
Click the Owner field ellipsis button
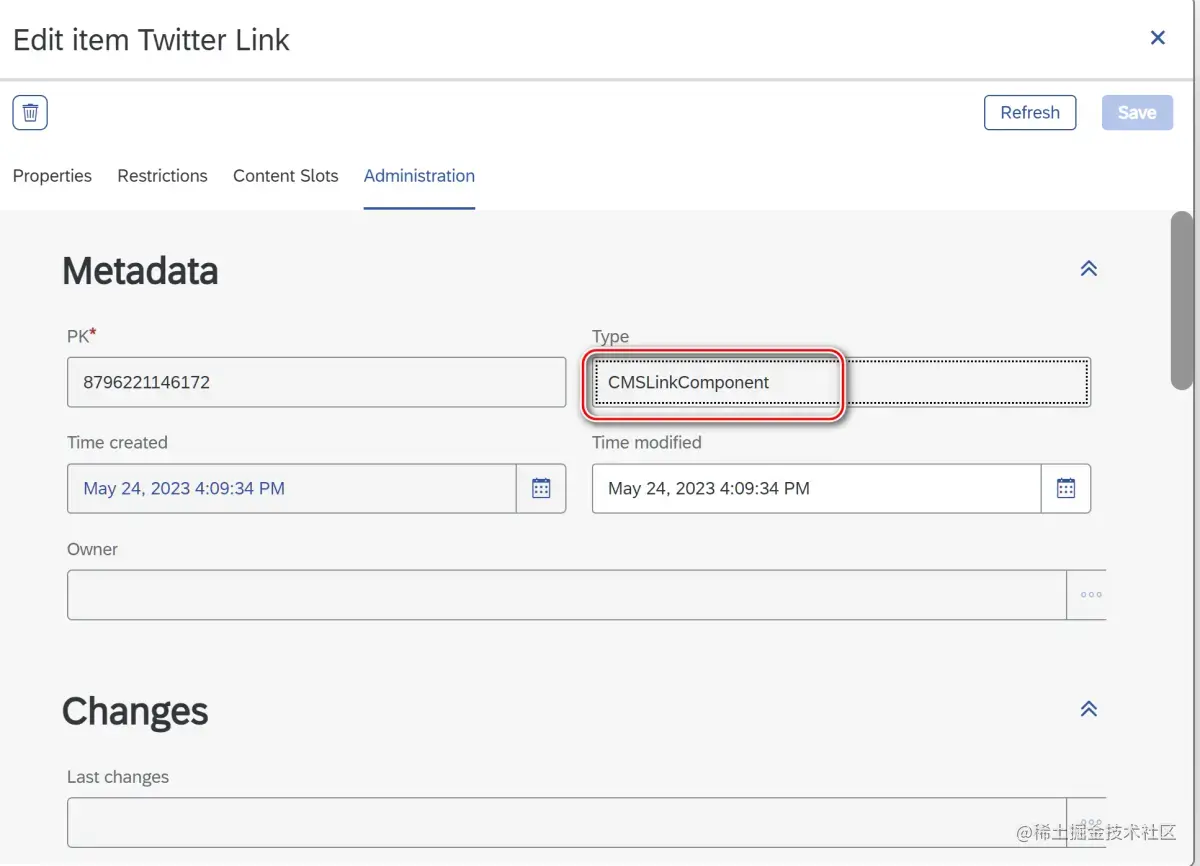[1090, 595]
